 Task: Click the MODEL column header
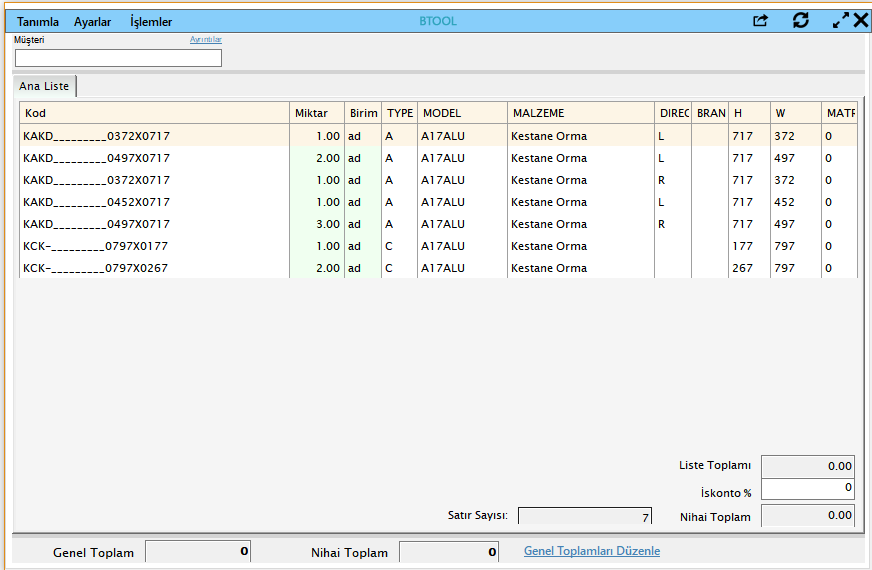pyautogui.click(x=462, y=113)
